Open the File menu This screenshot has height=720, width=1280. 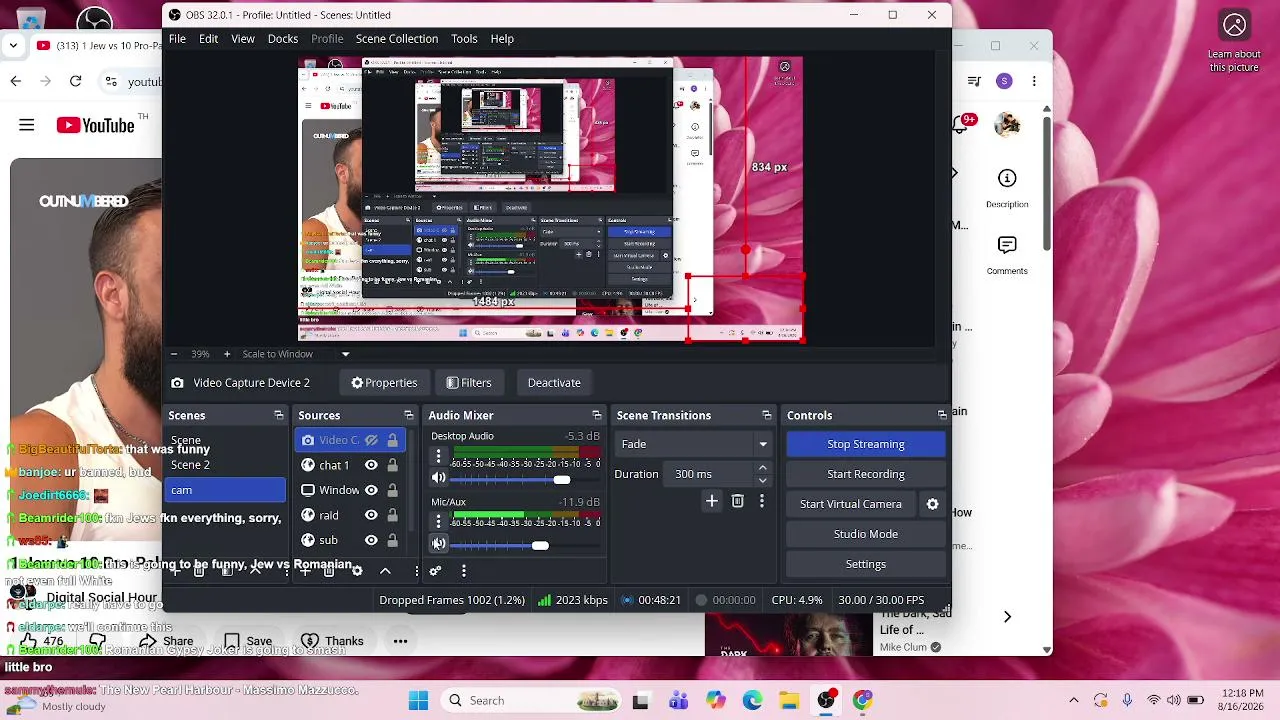click(x=177, y=39)
